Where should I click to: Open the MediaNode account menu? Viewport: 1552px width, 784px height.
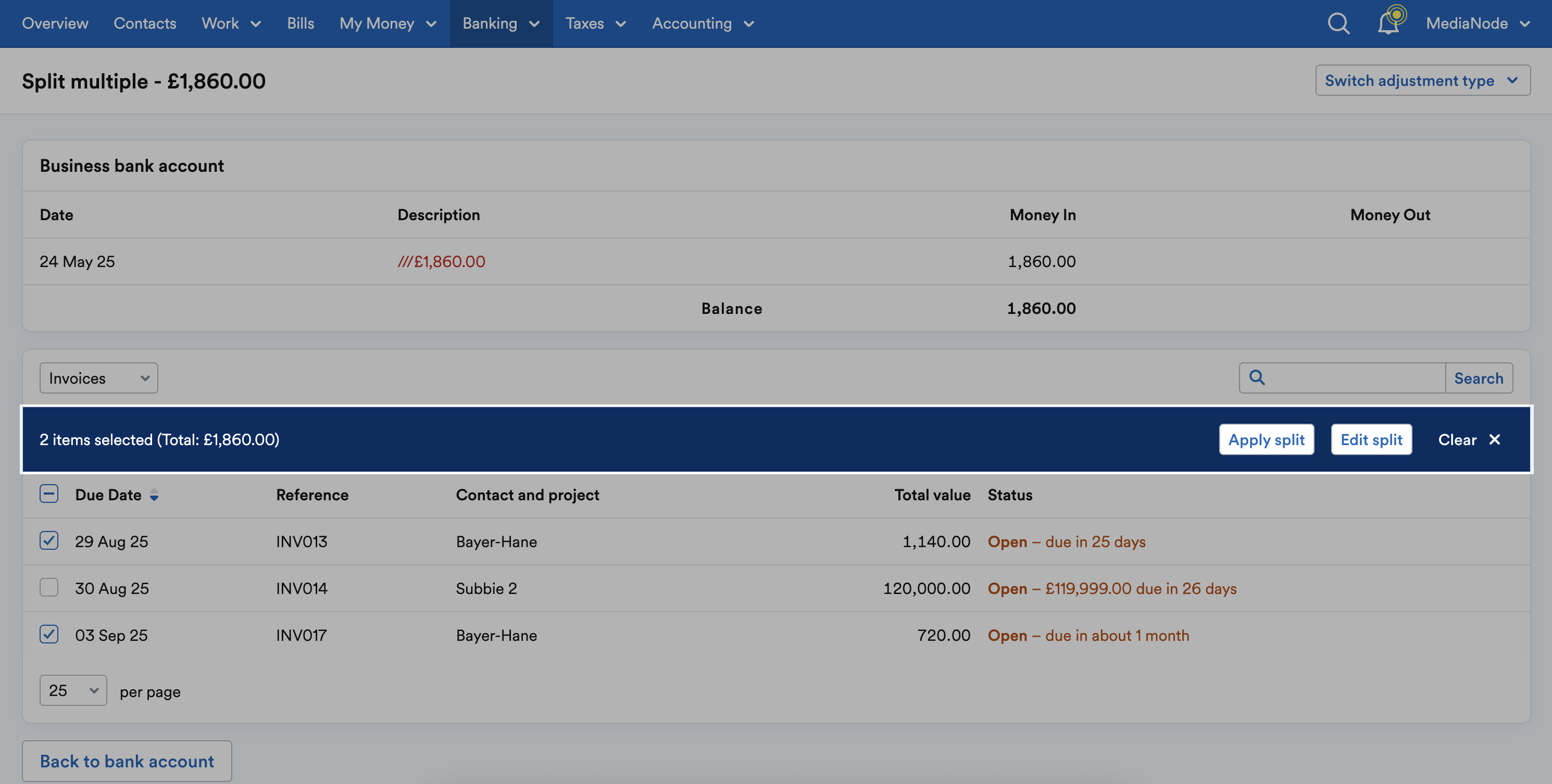[x=1478, y=23]
